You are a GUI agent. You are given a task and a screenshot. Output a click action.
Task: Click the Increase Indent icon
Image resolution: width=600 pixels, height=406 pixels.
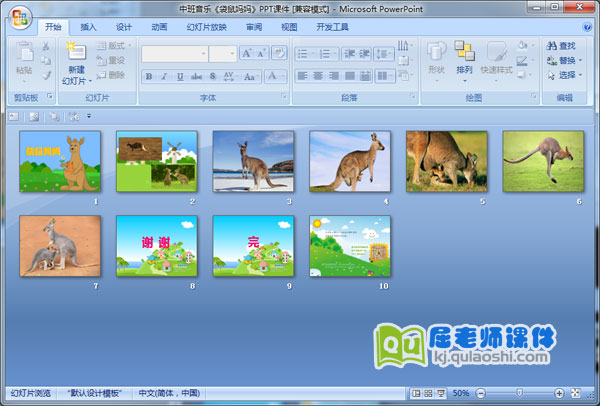point(364,54)
